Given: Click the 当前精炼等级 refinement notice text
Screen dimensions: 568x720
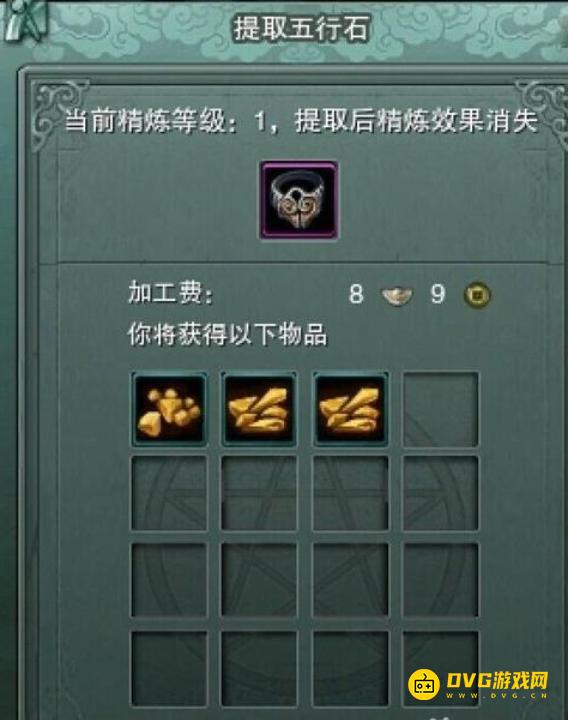Looking at the screenshot, I should 301,121.
